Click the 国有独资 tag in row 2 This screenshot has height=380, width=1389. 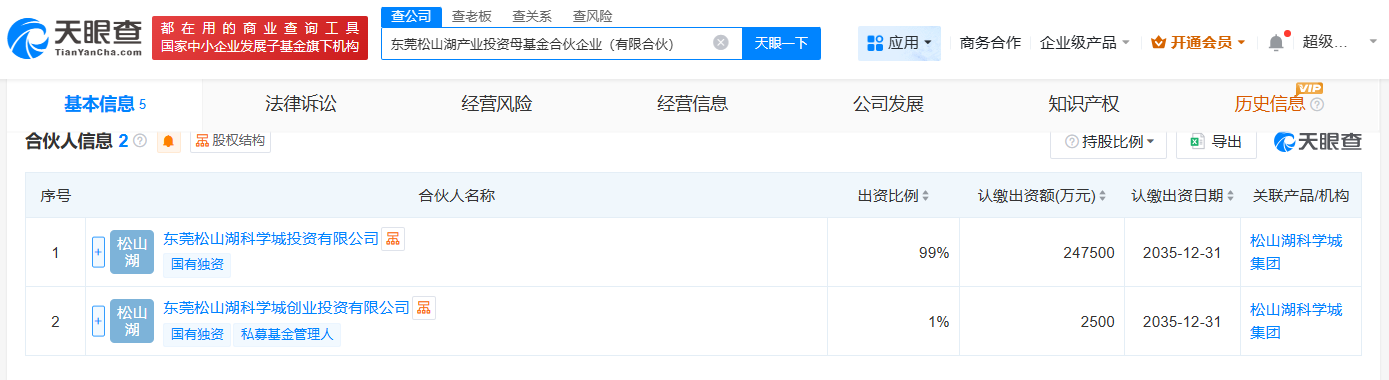pyautogui.click(x=197, y=334)
